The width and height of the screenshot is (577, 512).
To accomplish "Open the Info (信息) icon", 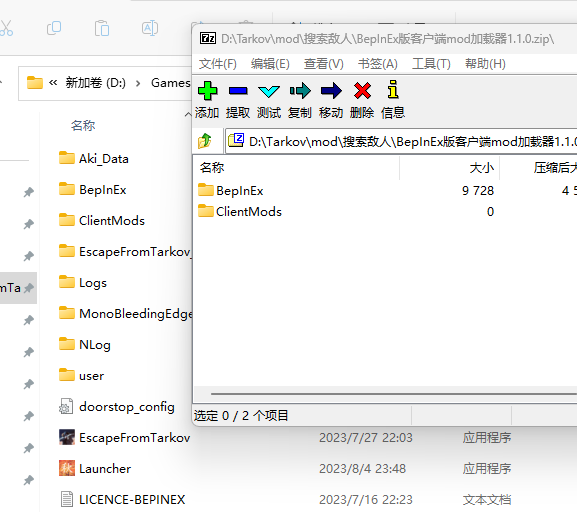I will coord(393,89).
